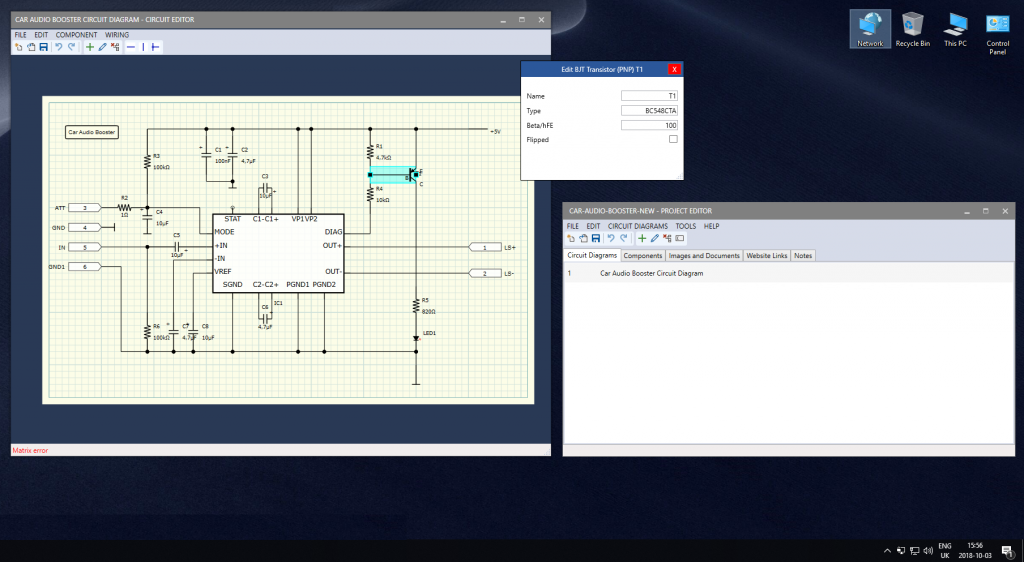
Task: Open HELP menu in Project Editor
Action: (711, 226)
